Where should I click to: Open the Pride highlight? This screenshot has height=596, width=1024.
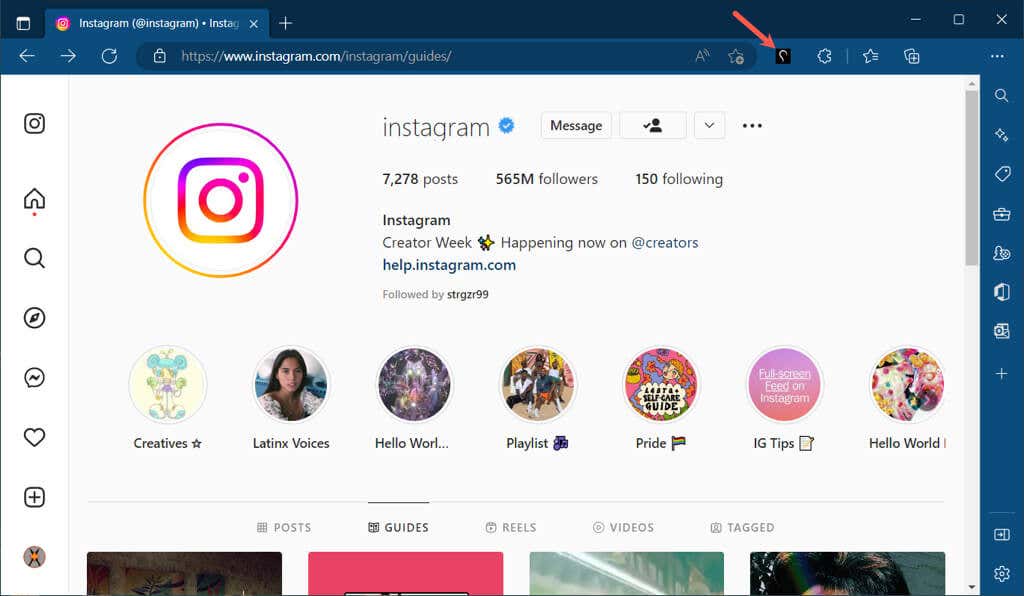(x=661, y=384)
